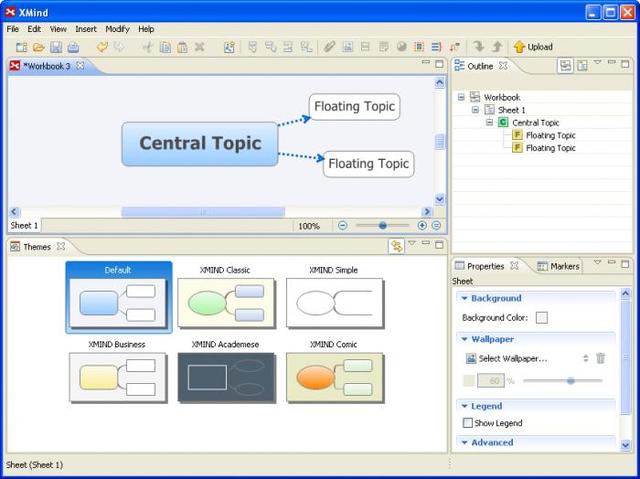This screenshot has width=640, height=479.
Task: Copy the selection using the toolbar icon
Action: click(165, 47)
